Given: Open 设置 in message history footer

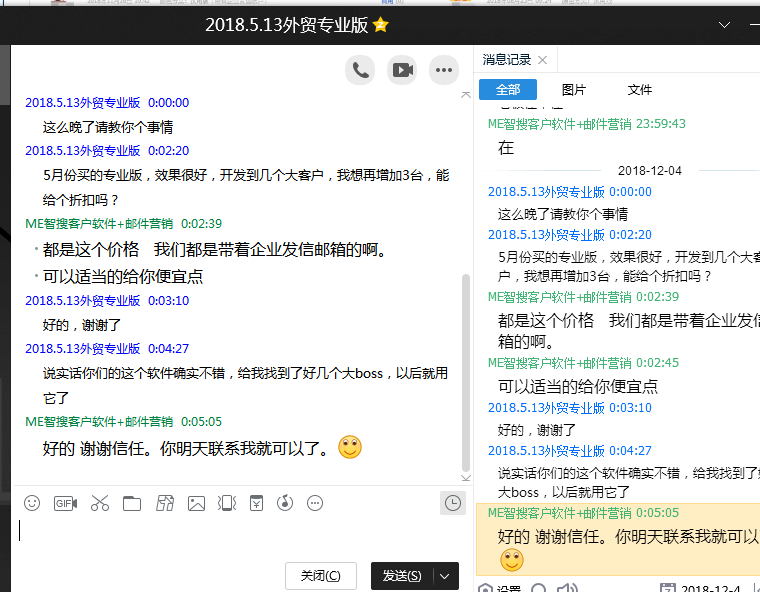Looking at the screenshot, I should point(499,588).
